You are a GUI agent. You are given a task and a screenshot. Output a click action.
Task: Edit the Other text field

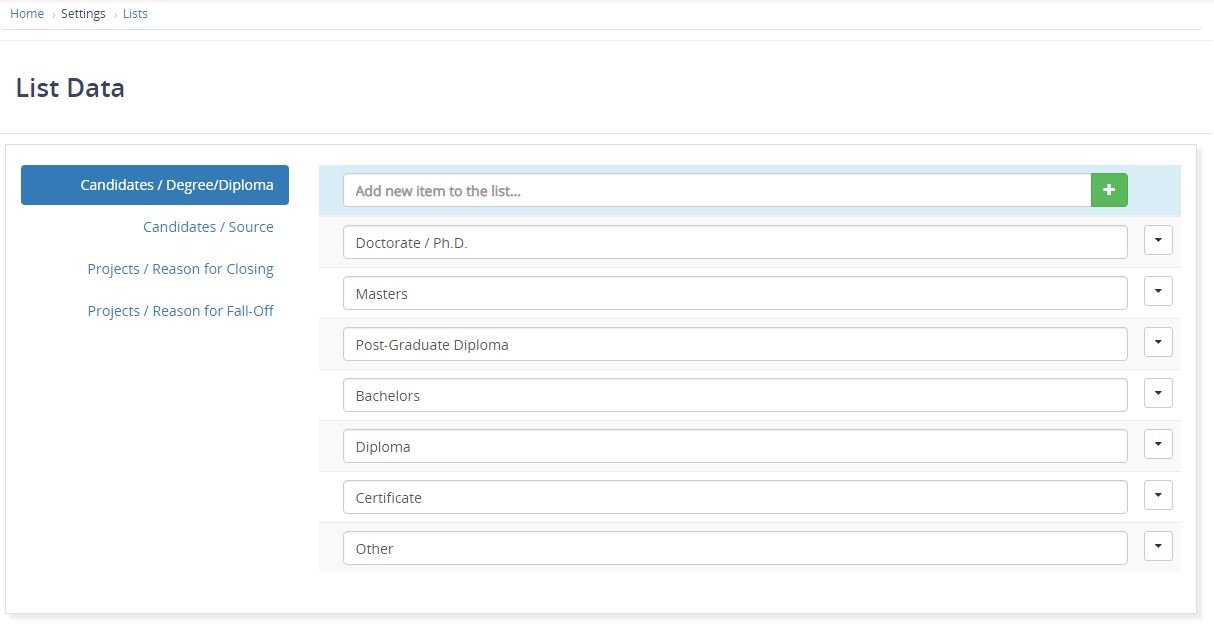coord(735,548)
